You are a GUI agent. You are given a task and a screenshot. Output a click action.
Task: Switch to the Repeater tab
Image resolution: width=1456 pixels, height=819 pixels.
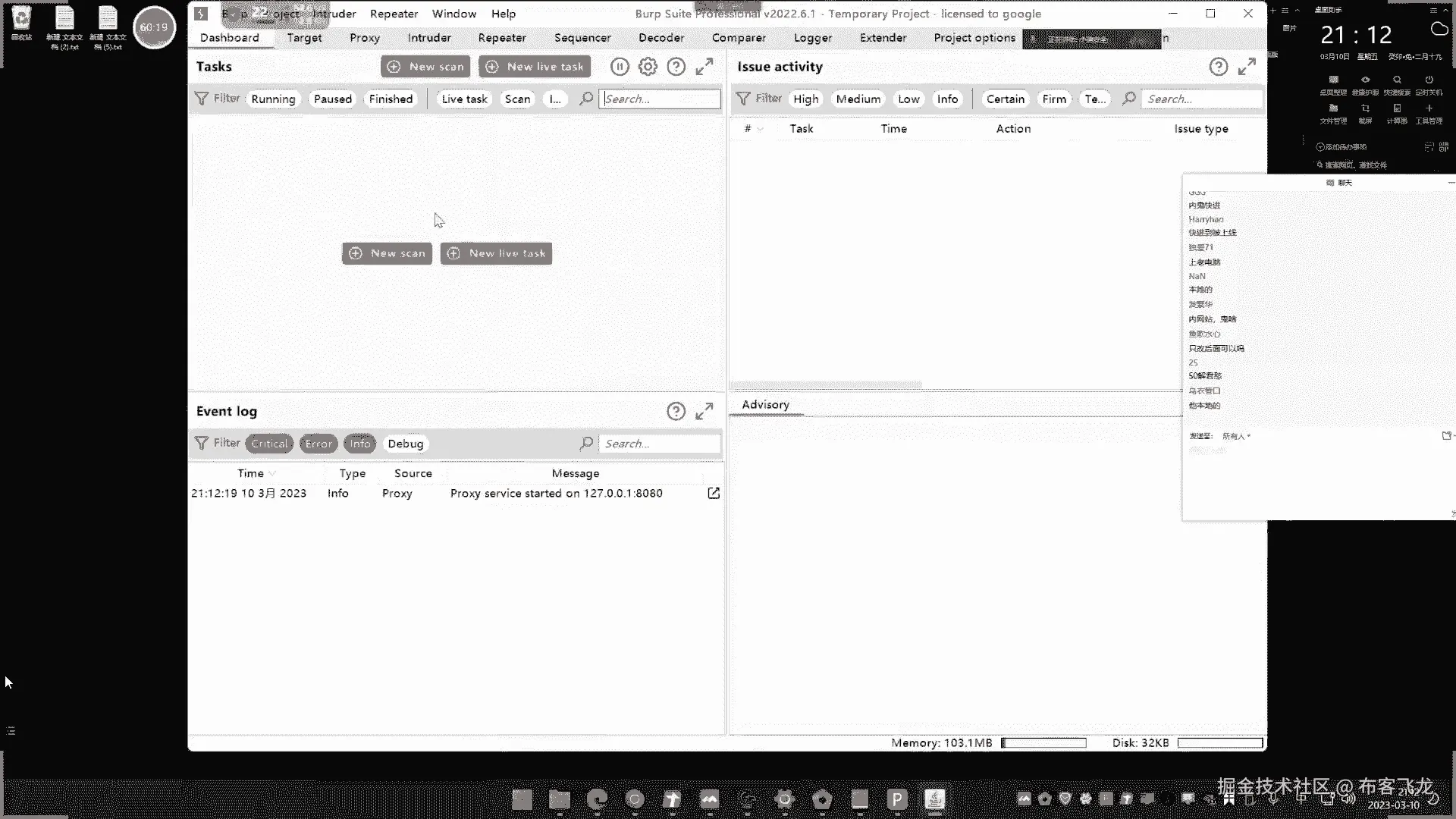pyautogui.click(x=501, y=37)
